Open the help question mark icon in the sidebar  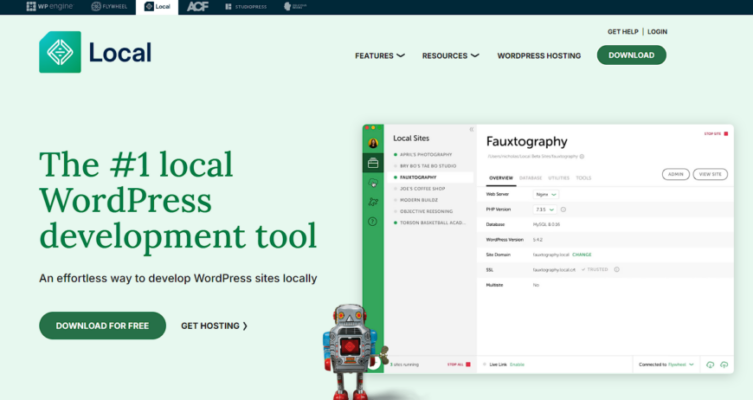(373, 221)
